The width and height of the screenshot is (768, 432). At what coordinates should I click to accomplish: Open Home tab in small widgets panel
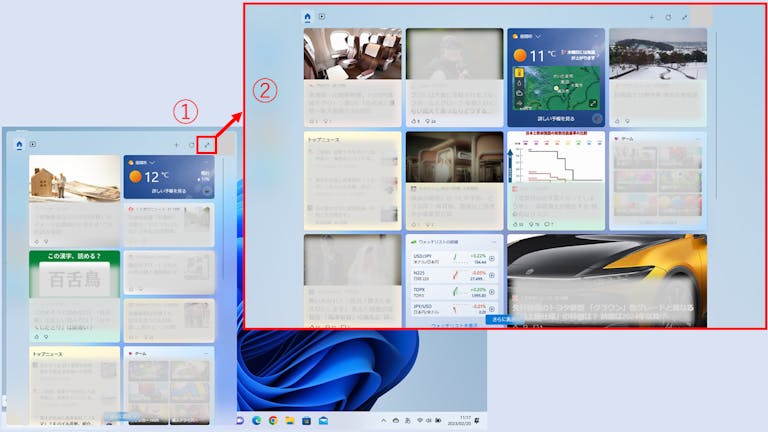pos(19,145)
